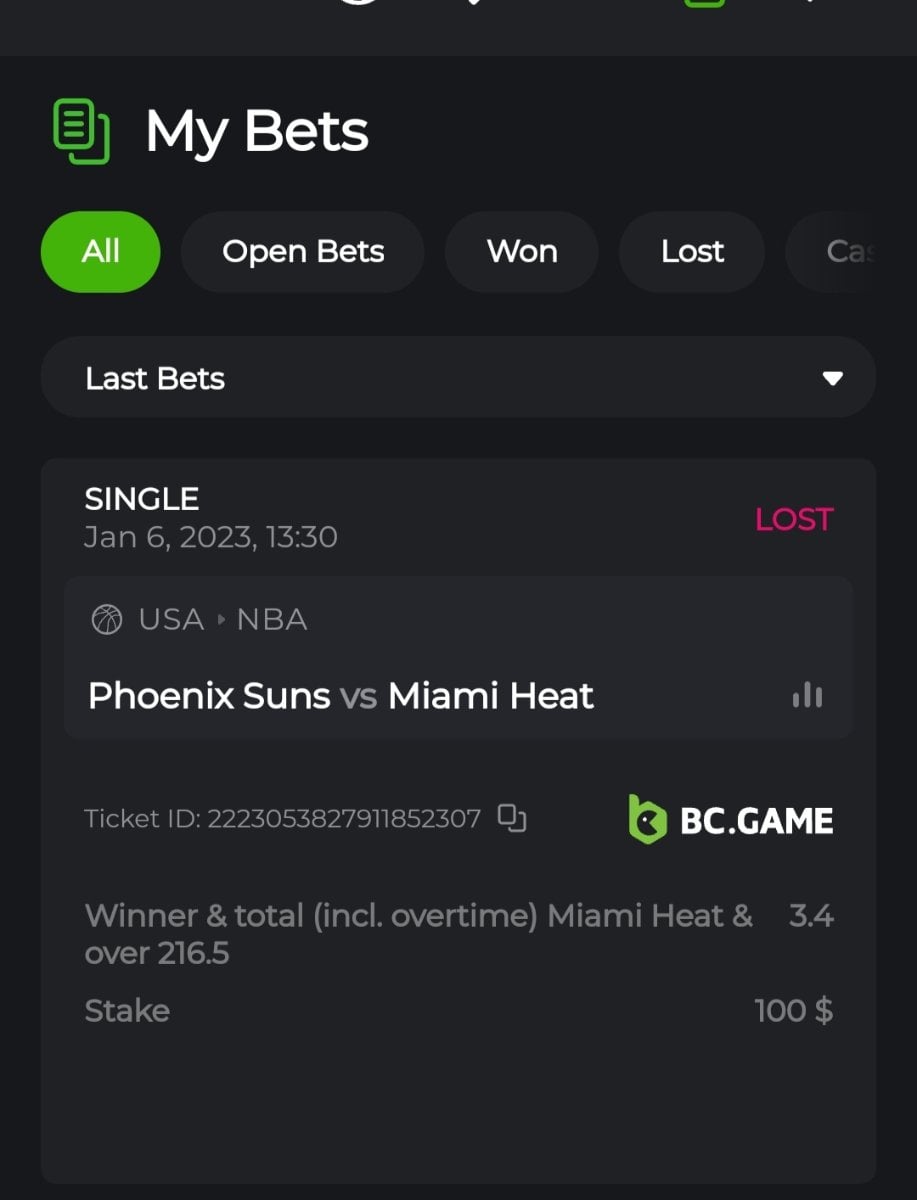Click the SINGLE bet type label
Screen dimensions: 917x1200
[x=141, y=499]
